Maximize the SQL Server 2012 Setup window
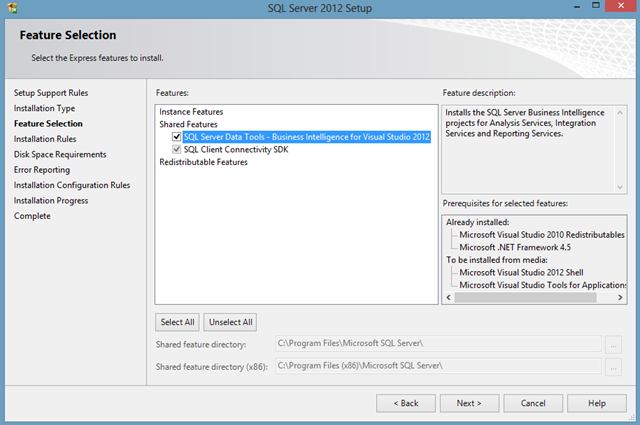This screenshot has height=425, width=640. (x=596, y=6)
